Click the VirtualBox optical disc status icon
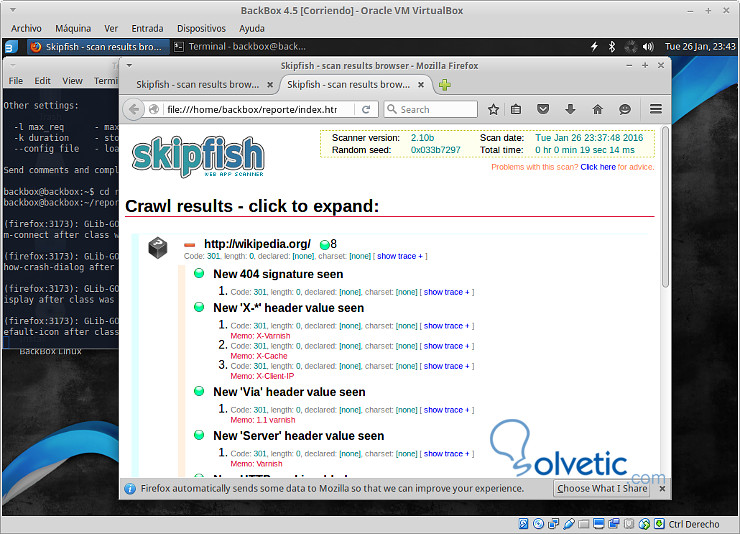 [538, 524]
